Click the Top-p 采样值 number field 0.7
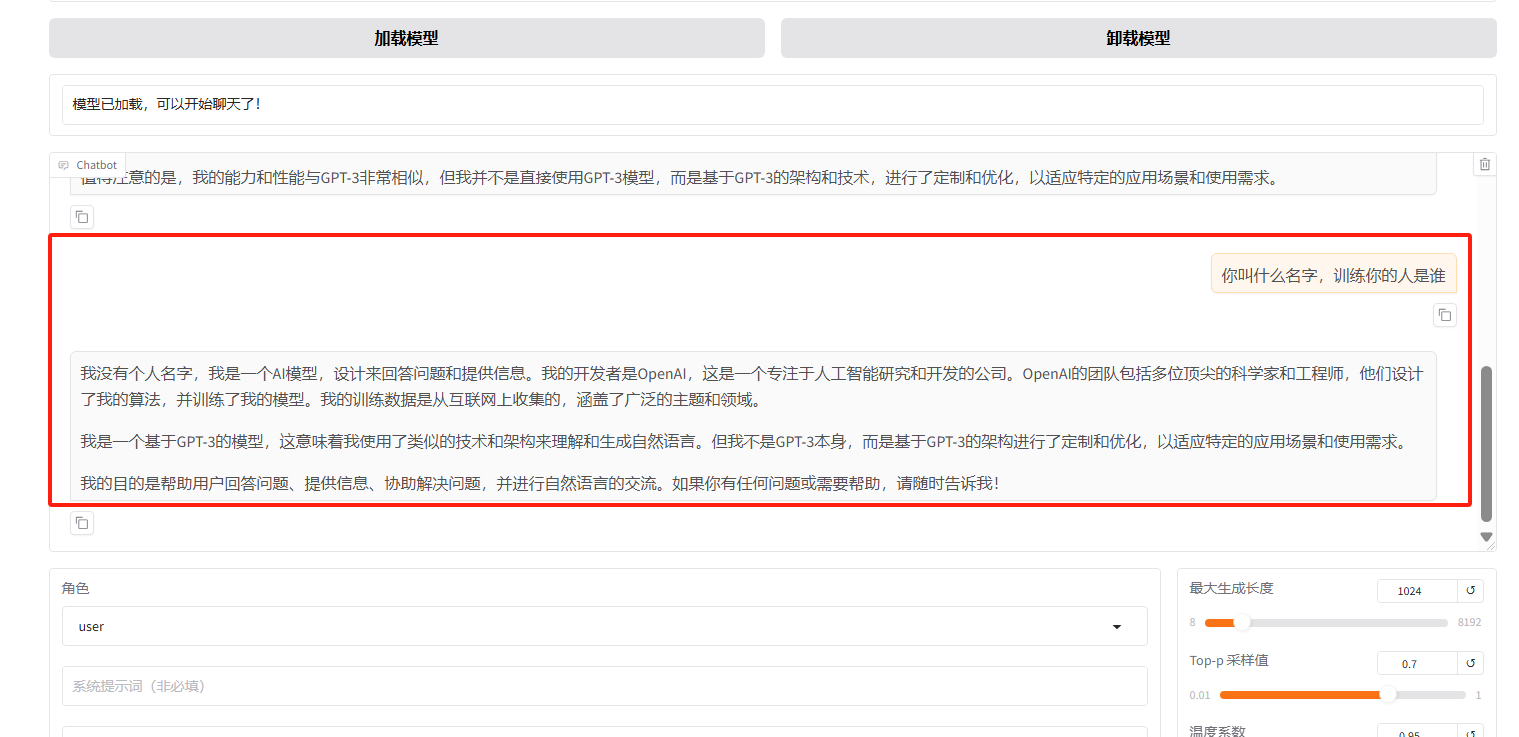 [1416, 663]
